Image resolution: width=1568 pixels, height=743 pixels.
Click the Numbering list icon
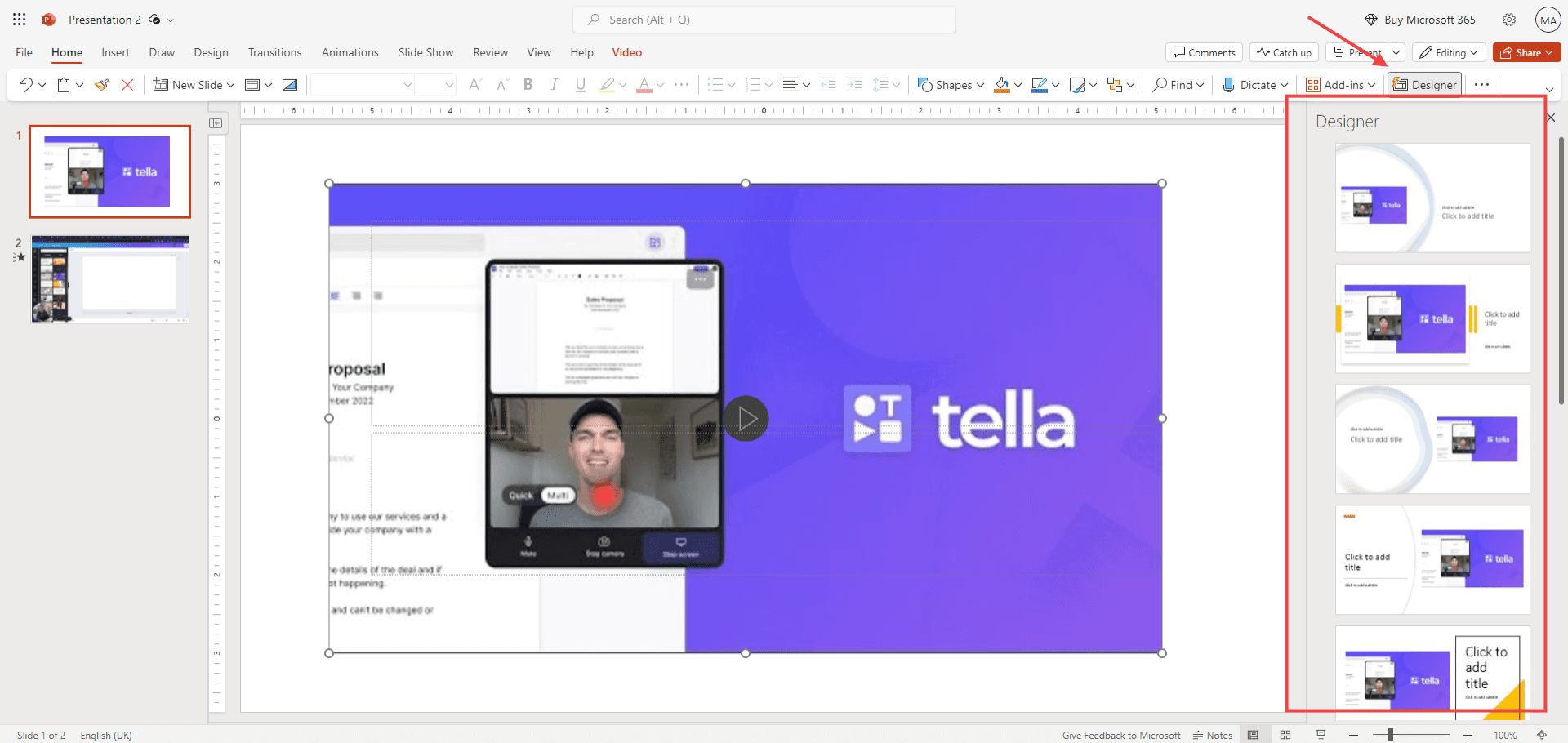753,84
